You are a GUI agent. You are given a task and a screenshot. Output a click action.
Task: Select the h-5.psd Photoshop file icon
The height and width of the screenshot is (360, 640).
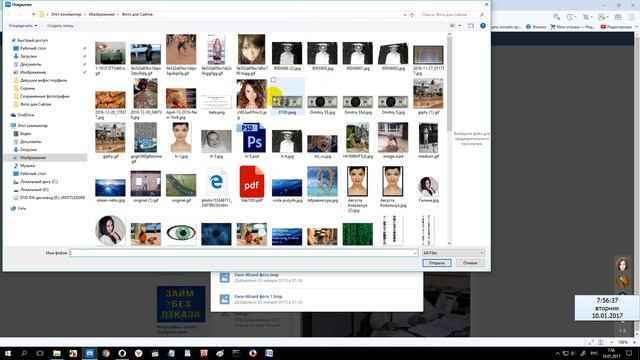(251, 138)
